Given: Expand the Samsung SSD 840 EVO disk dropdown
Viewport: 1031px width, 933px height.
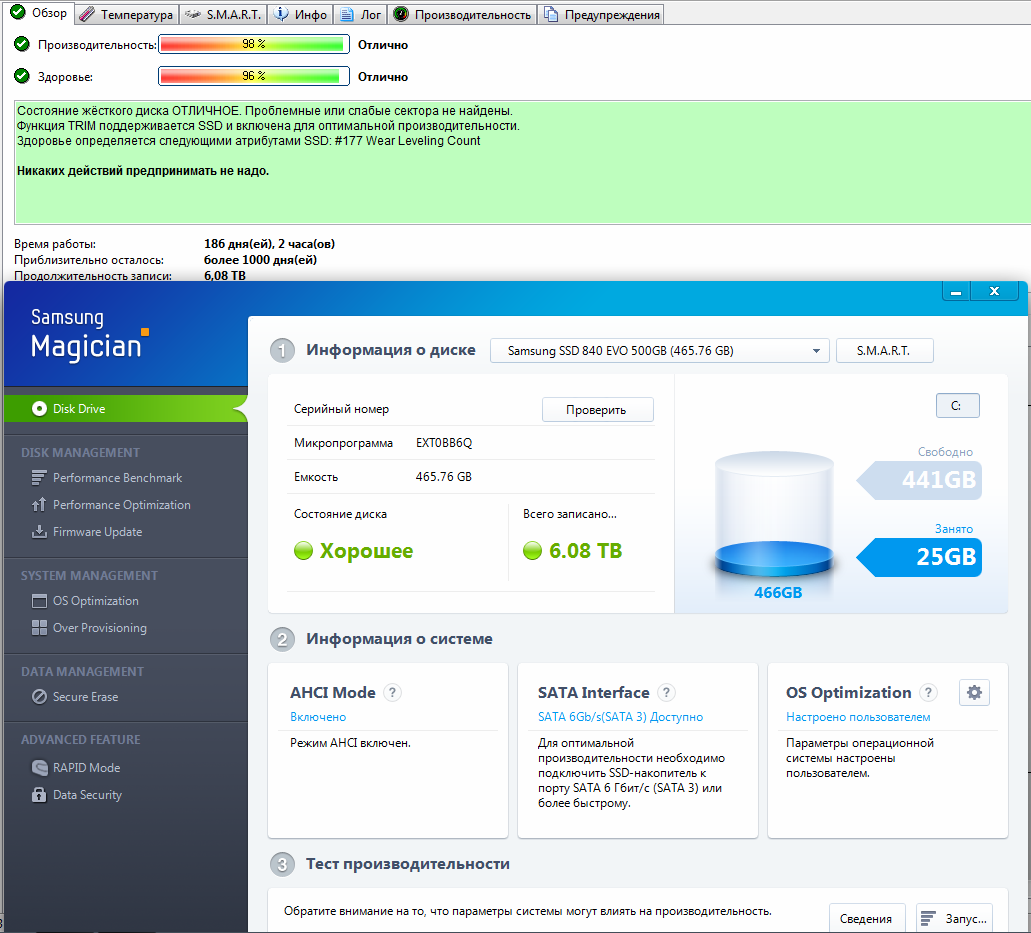Looking at the screenshot, I should [659, 350].
